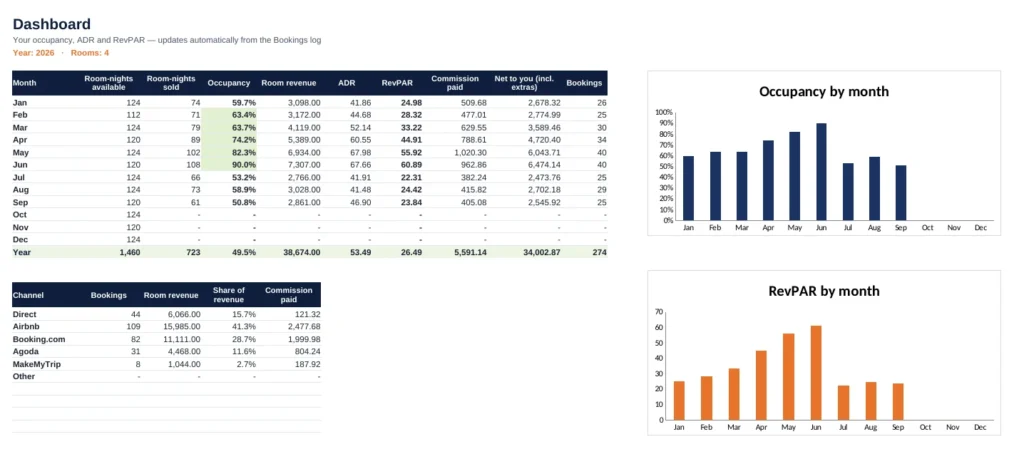Click the 'Occupancy by month' chart title

click(824, 91)
